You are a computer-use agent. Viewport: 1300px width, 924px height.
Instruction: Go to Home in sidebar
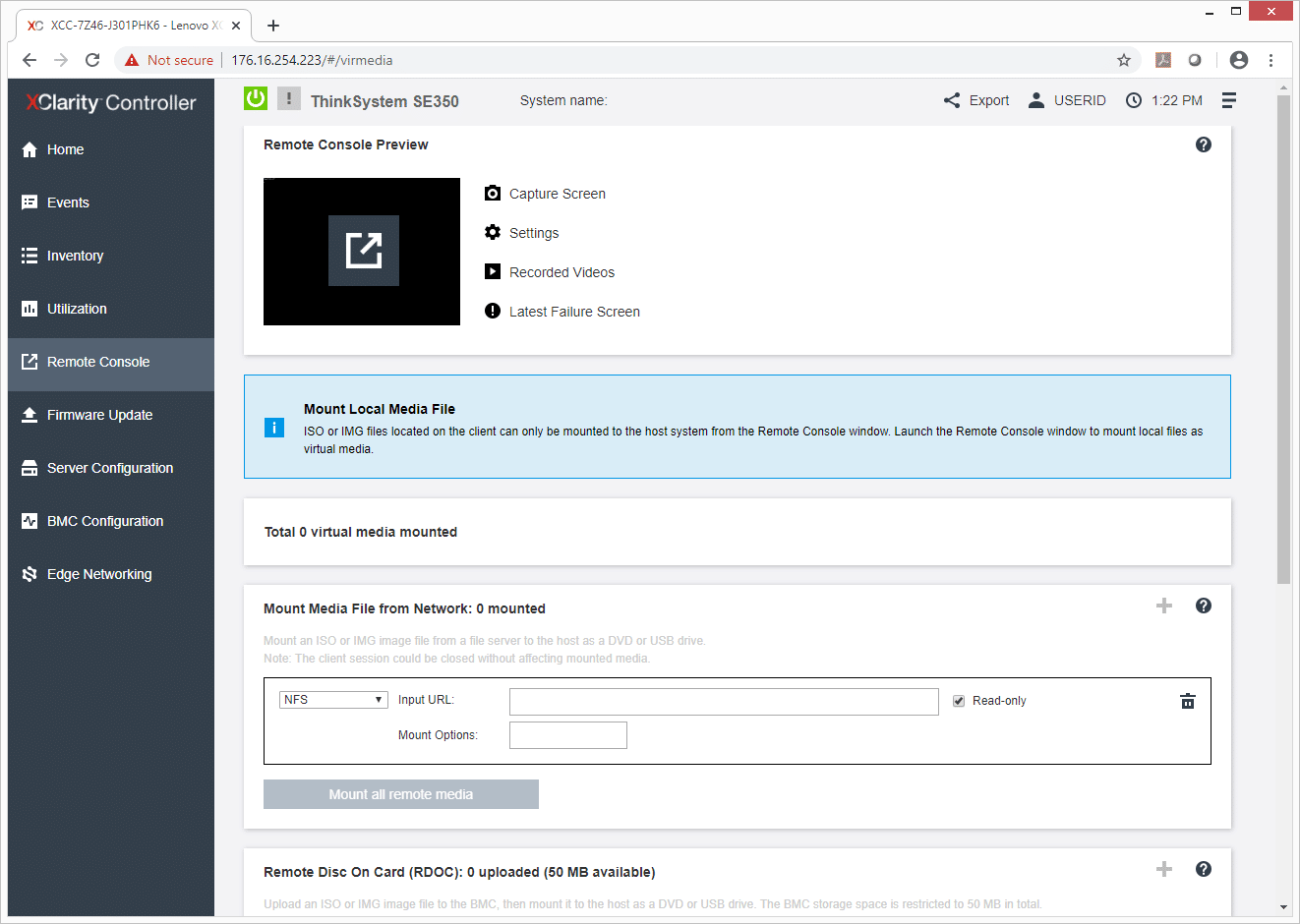111,149
